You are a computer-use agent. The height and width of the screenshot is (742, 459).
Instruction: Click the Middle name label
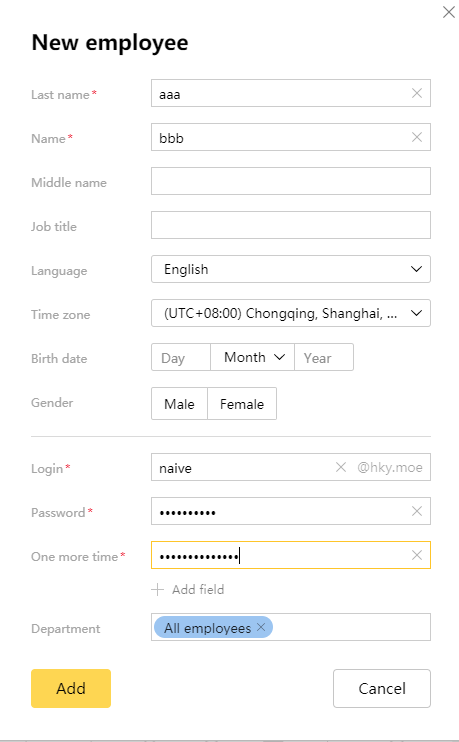tap(69, 183)
